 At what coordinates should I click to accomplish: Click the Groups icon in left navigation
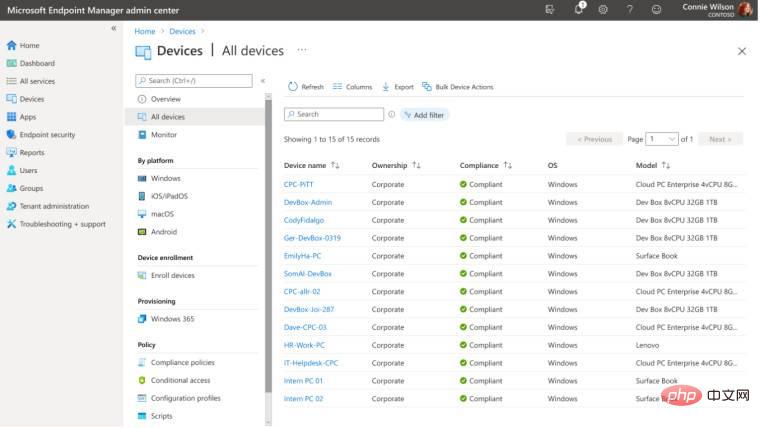12,189
